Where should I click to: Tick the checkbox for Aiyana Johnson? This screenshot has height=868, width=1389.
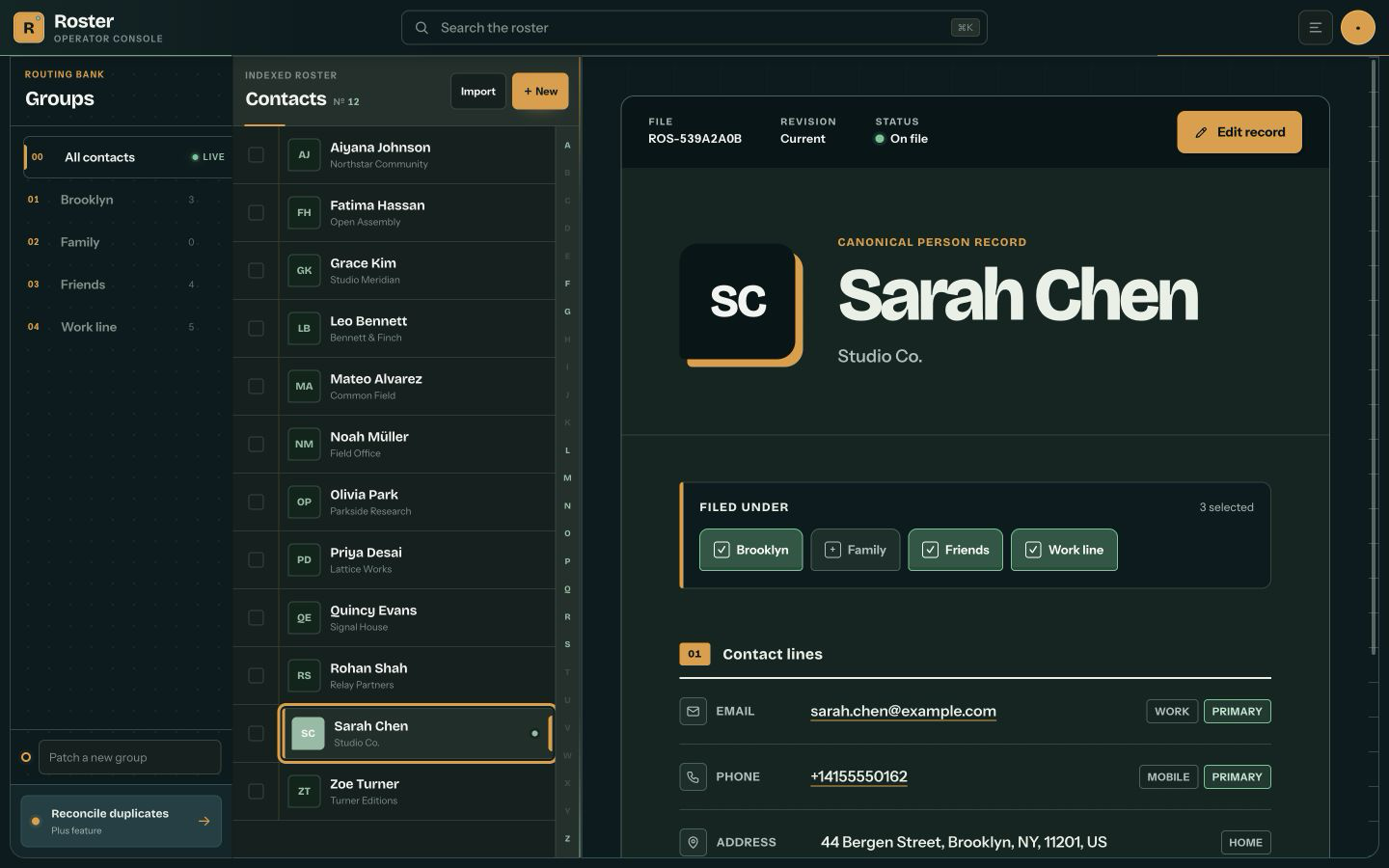coord(256,155)
